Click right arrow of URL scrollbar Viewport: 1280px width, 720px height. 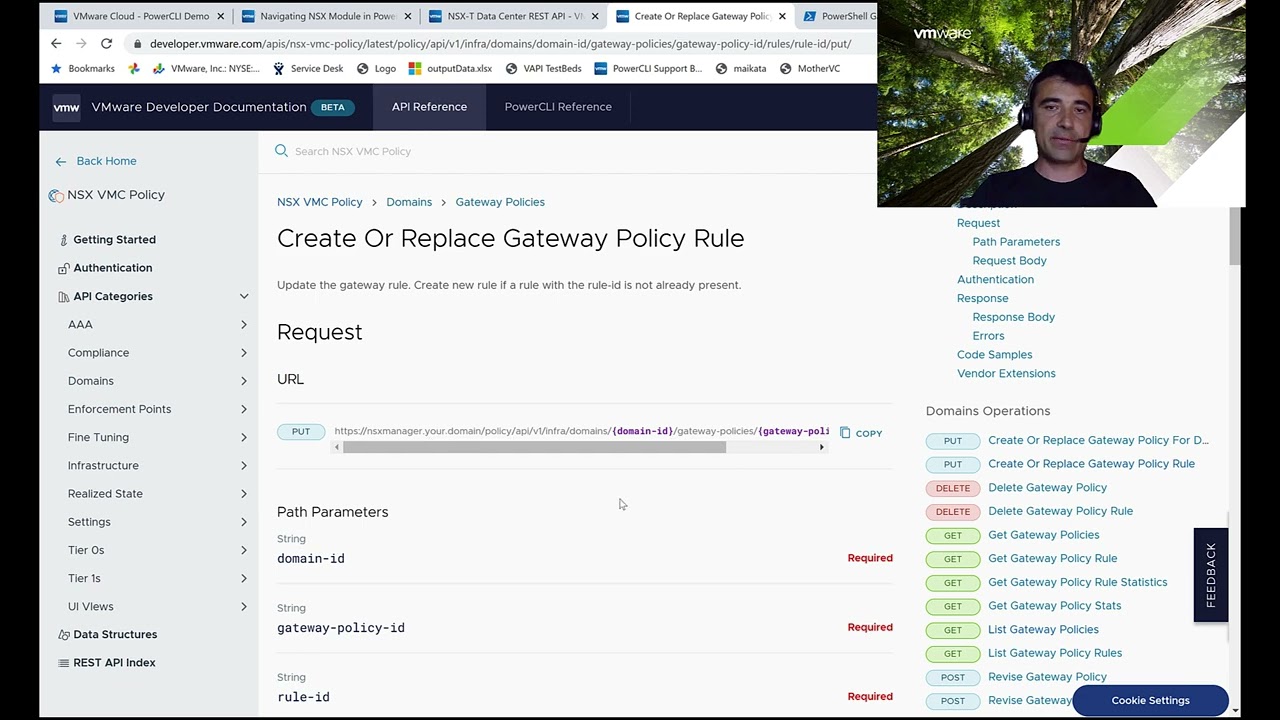822,447
